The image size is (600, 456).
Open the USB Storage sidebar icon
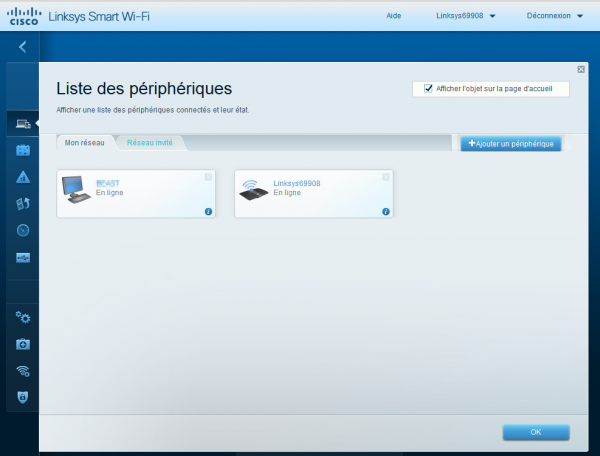pyautogui.click(x=22, y=258)
